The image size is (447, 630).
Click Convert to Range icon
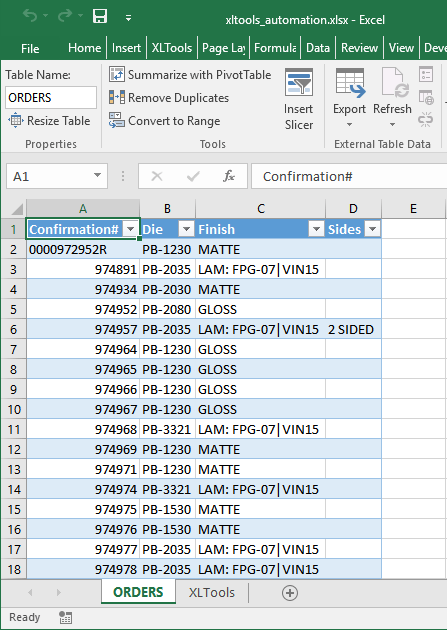117,121
